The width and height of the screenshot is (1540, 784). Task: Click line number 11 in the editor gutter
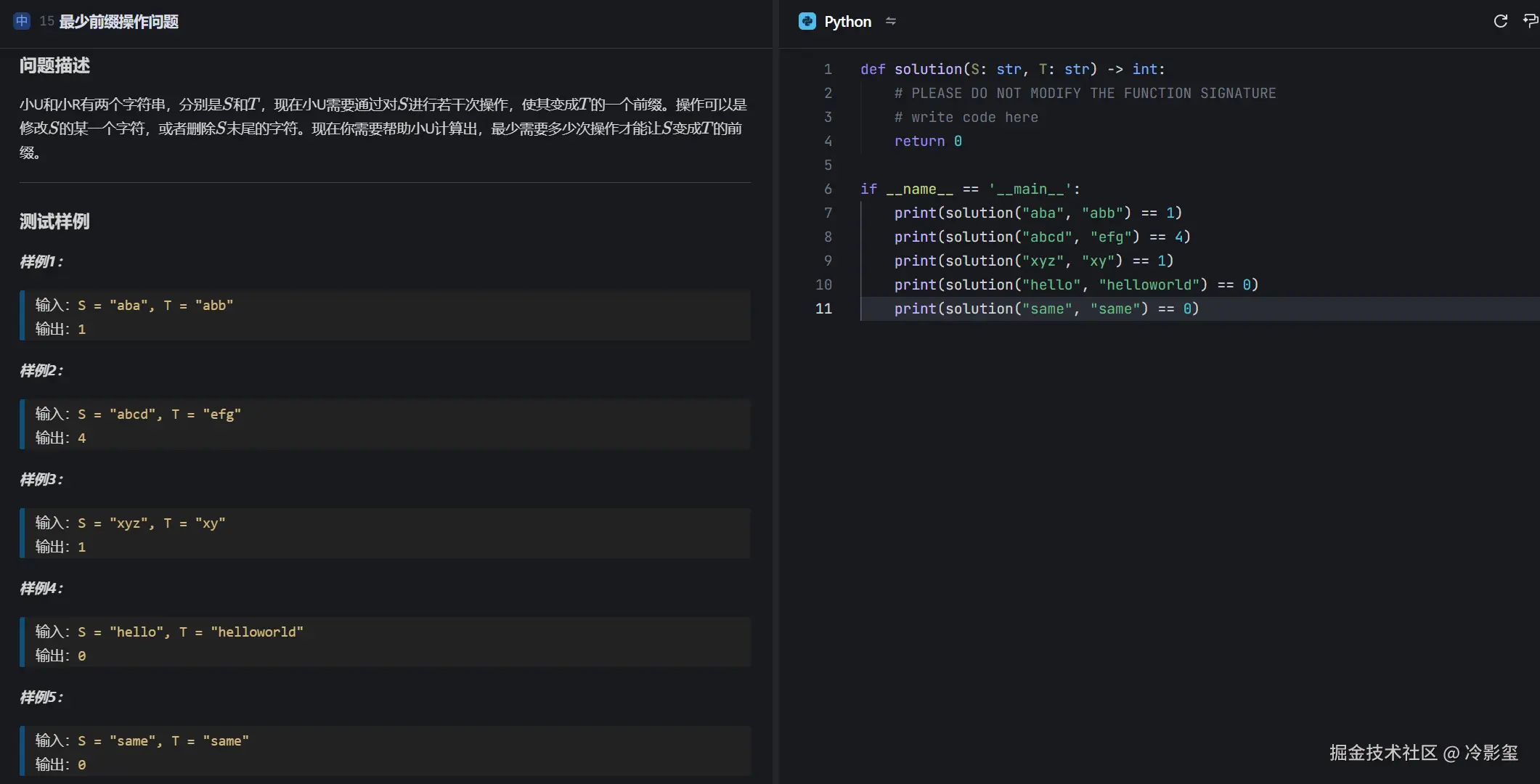823,309
